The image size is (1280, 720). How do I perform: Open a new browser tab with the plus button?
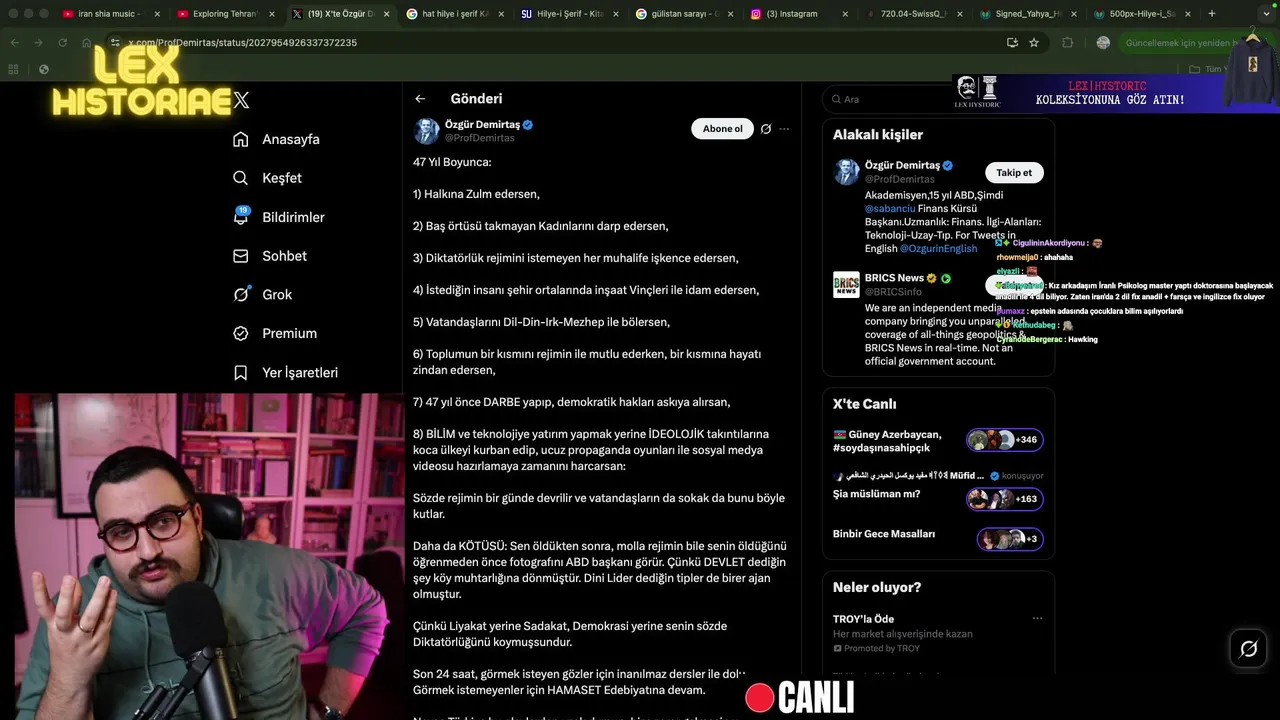pyautogui.click(x=1212, y=14)
